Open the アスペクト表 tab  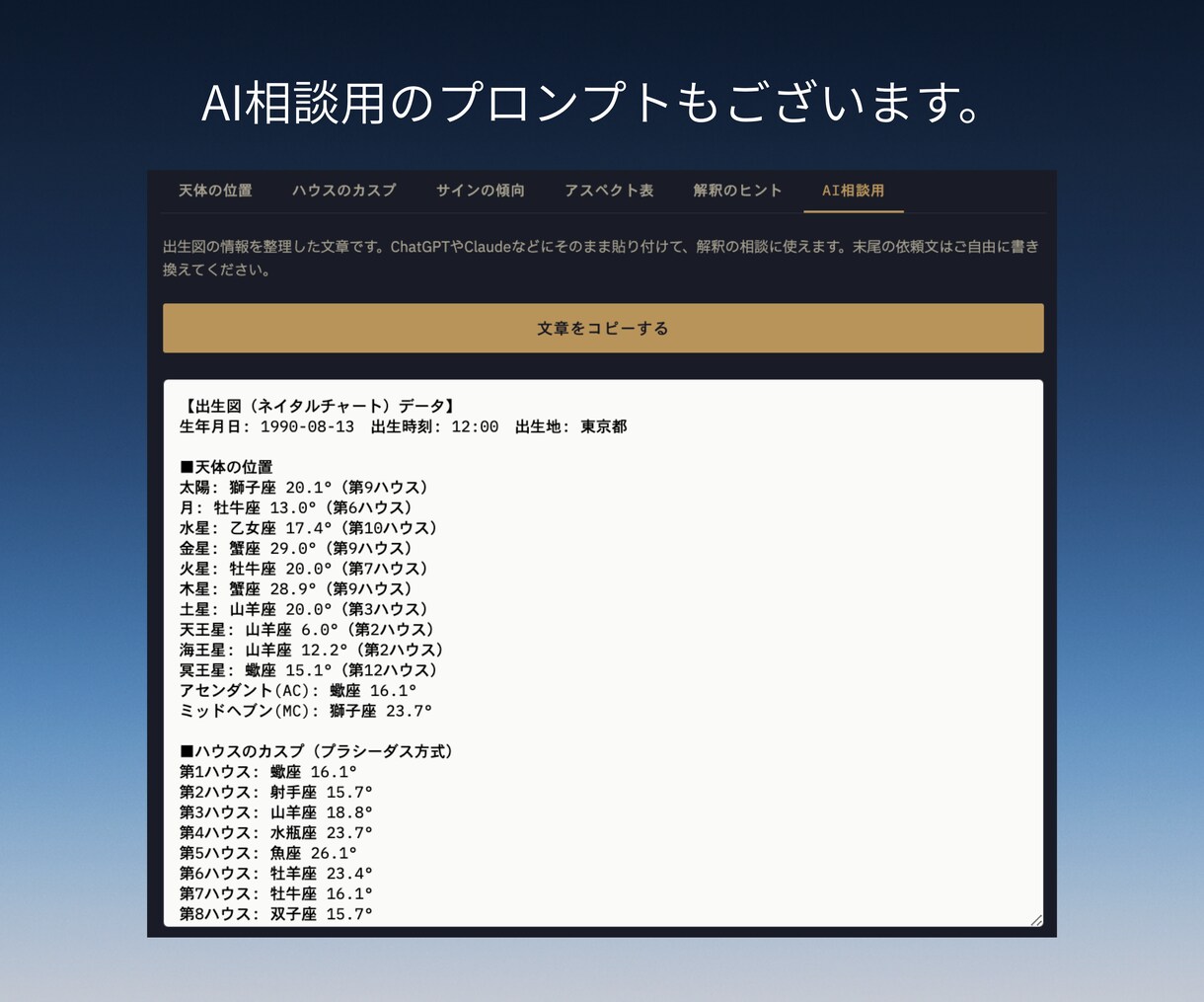[x=609, y=191]
